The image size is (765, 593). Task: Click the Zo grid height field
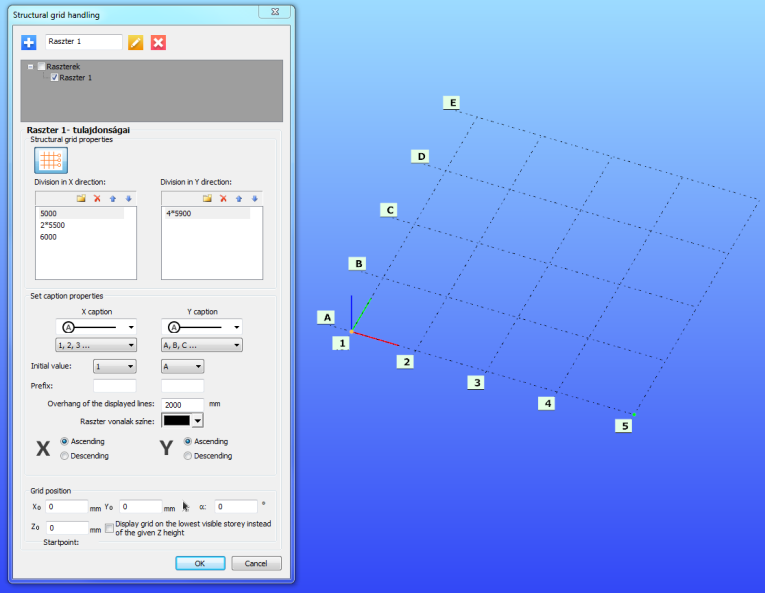click(x=67, y=528)
